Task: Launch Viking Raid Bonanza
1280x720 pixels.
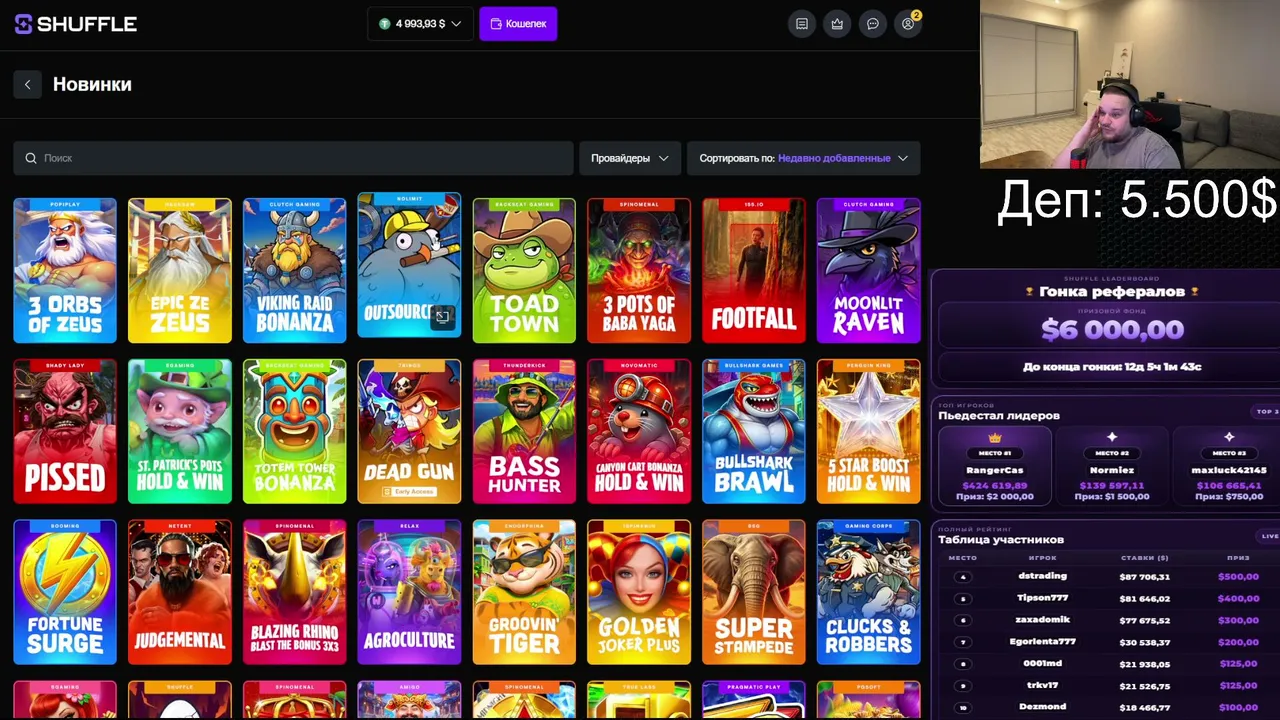Action: click(295, 271)
